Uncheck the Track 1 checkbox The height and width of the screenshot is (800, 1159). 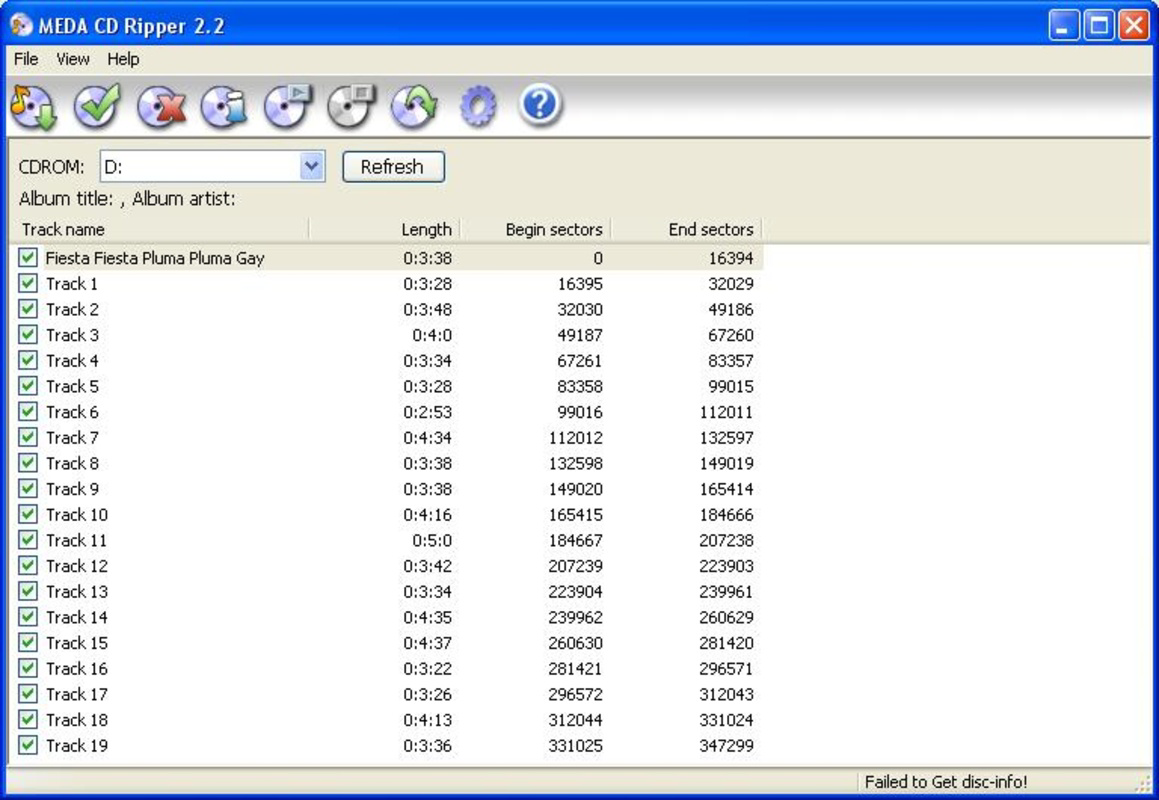tap(28, 283)
